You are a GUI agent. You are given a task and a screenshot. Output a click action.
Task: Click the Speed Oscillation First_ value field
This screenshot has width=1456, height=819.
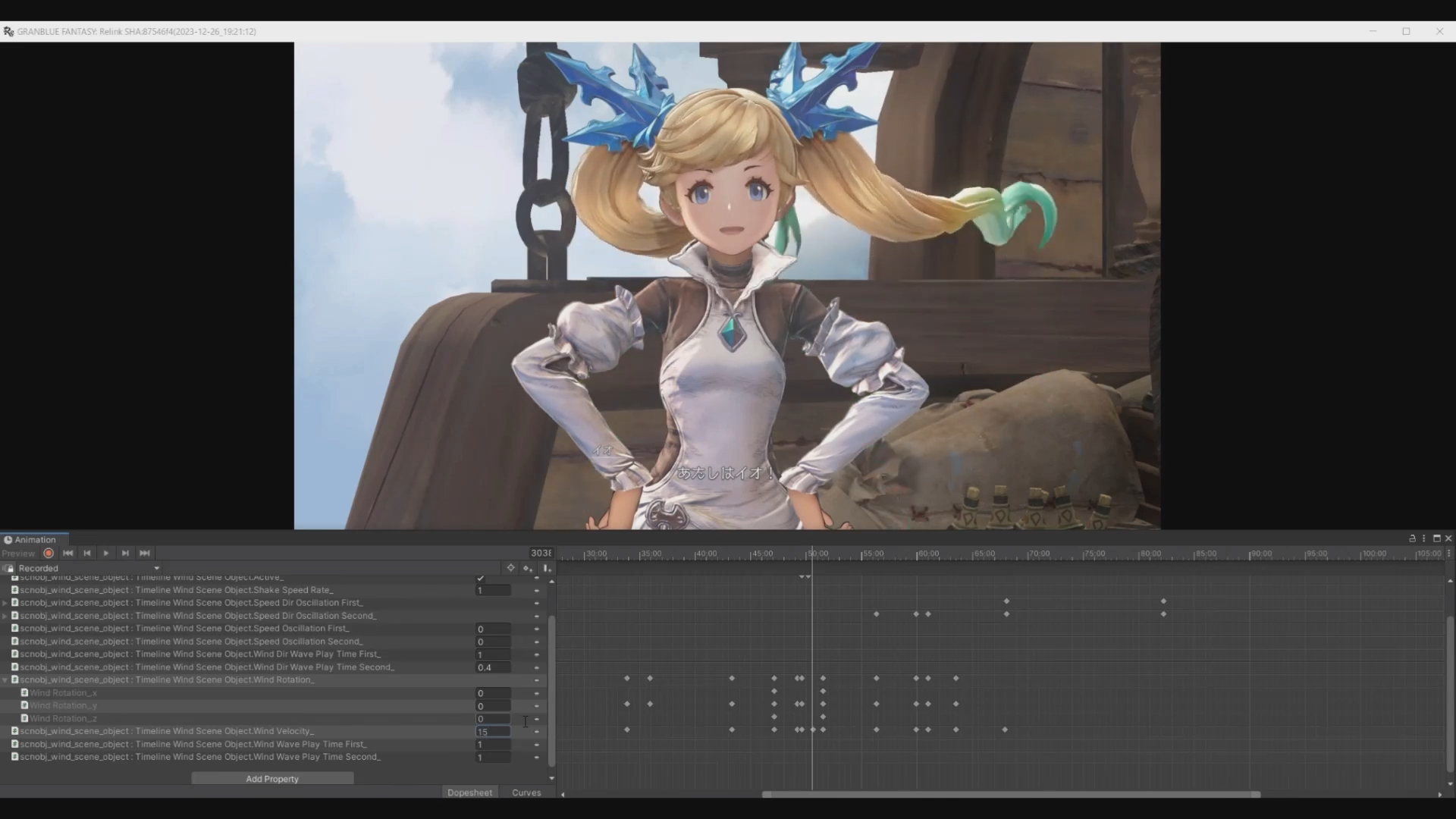(493, 629)
